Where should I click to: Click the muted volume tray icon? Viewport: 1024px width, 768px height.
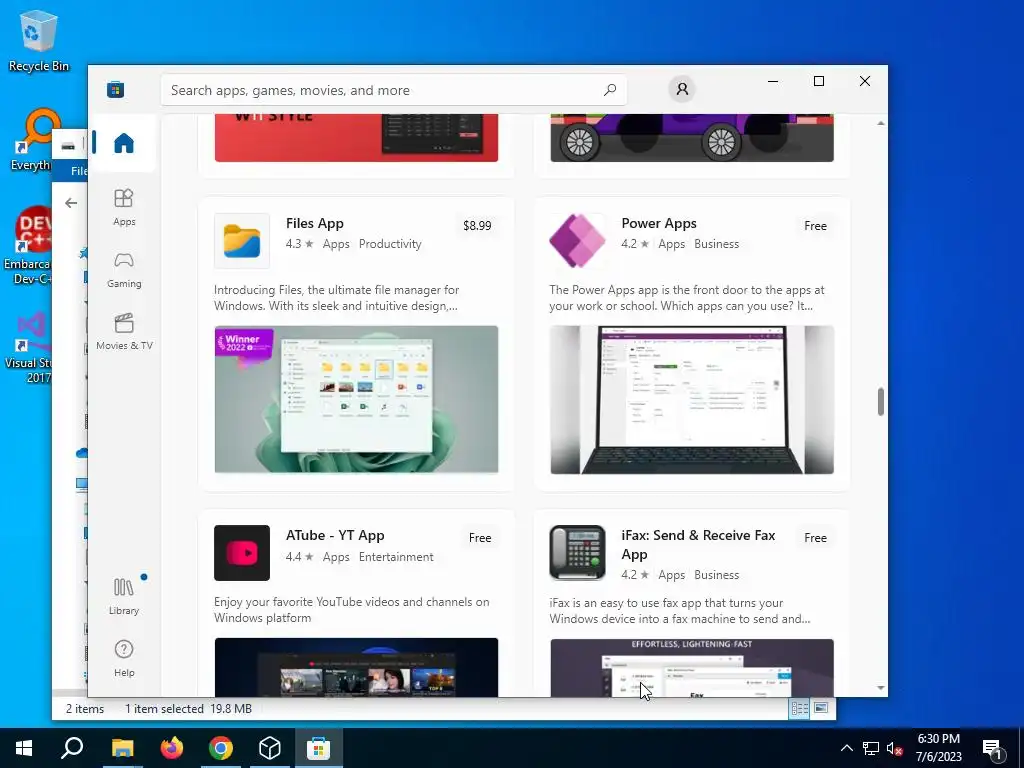894,748
